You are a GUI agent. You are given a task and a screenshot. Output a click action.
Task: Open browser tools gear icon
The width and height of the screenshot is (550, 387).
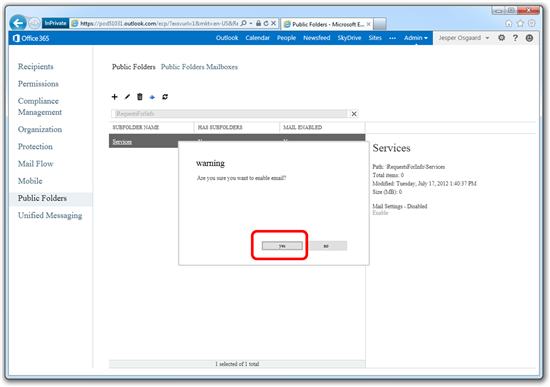[532, 23]
